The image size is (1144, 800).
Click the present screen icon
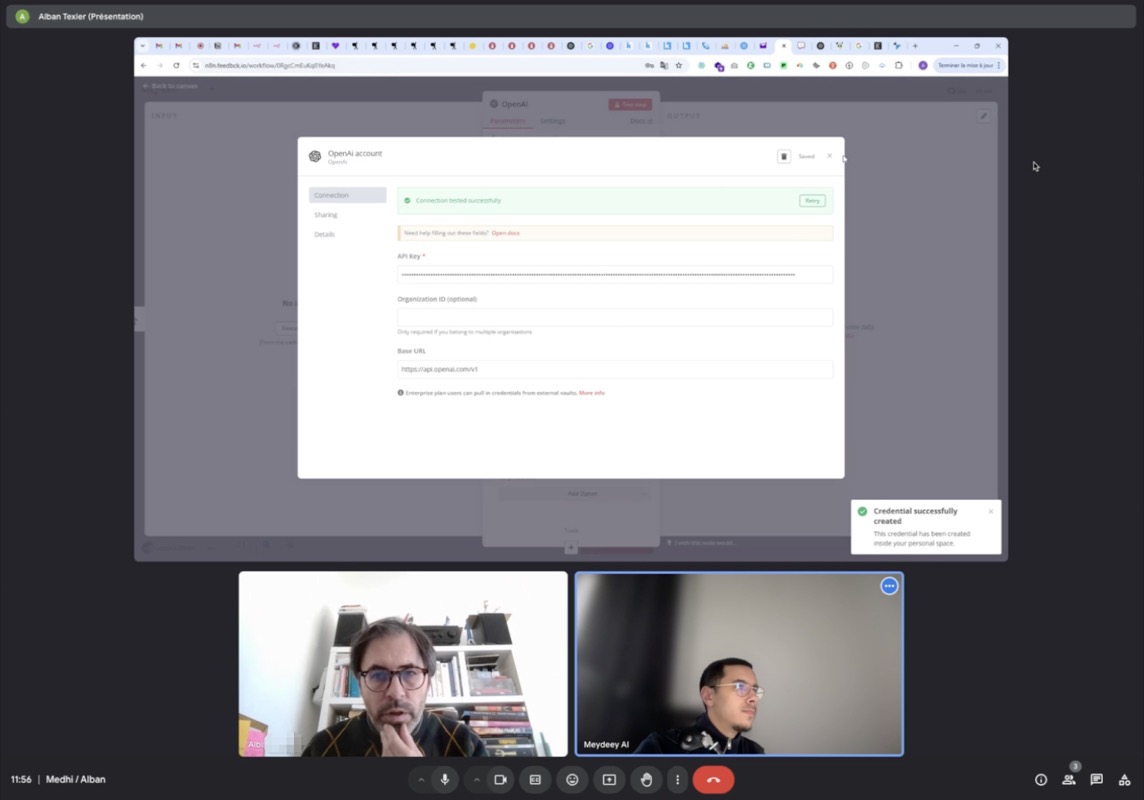click(x=608, y=779)
